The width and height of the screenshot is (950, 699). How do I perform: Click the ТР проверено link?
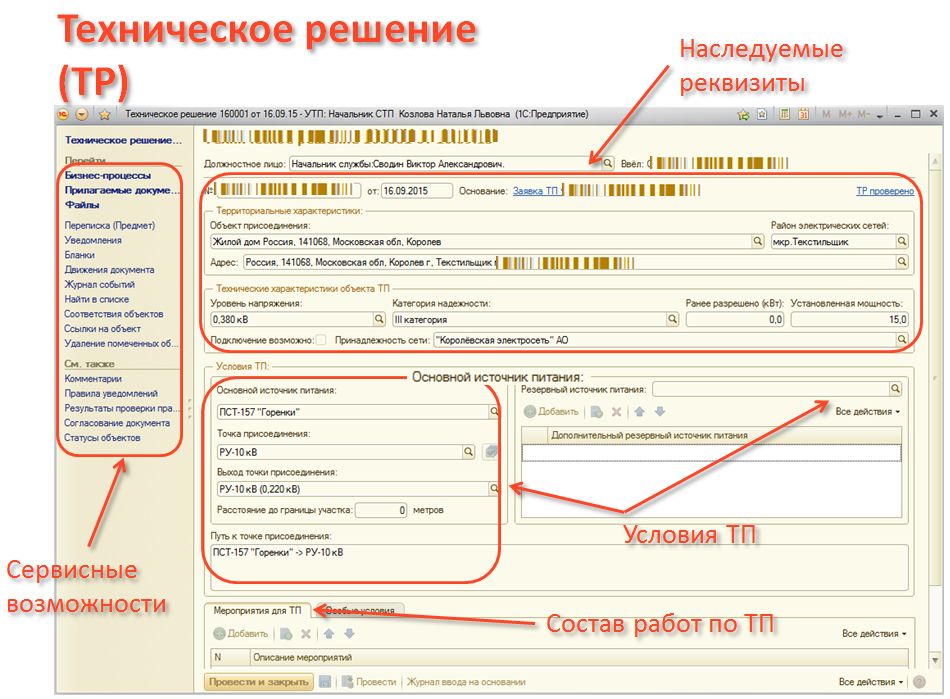(884, 190)
